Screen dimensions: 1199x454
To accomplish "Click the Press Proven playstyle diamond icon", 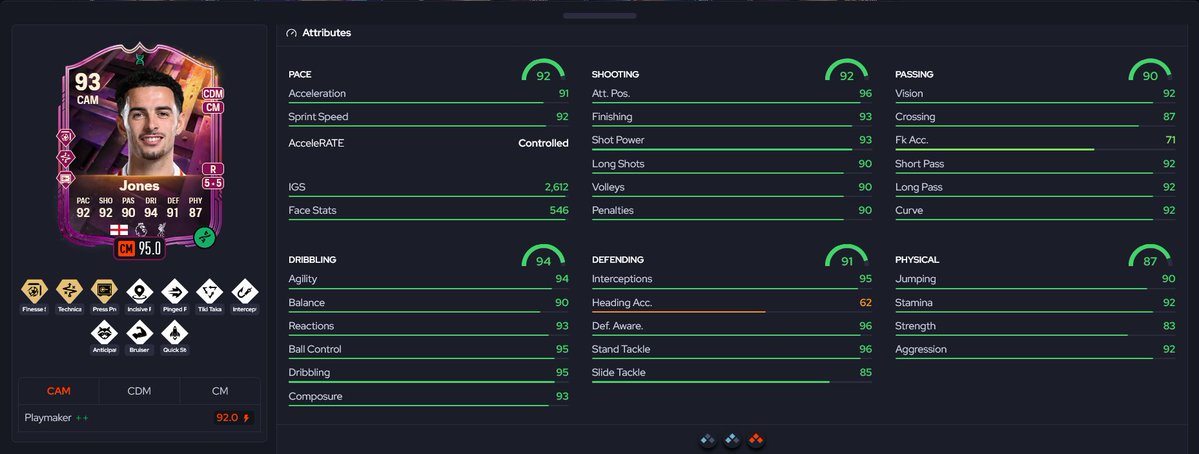I will coord(104,291).
